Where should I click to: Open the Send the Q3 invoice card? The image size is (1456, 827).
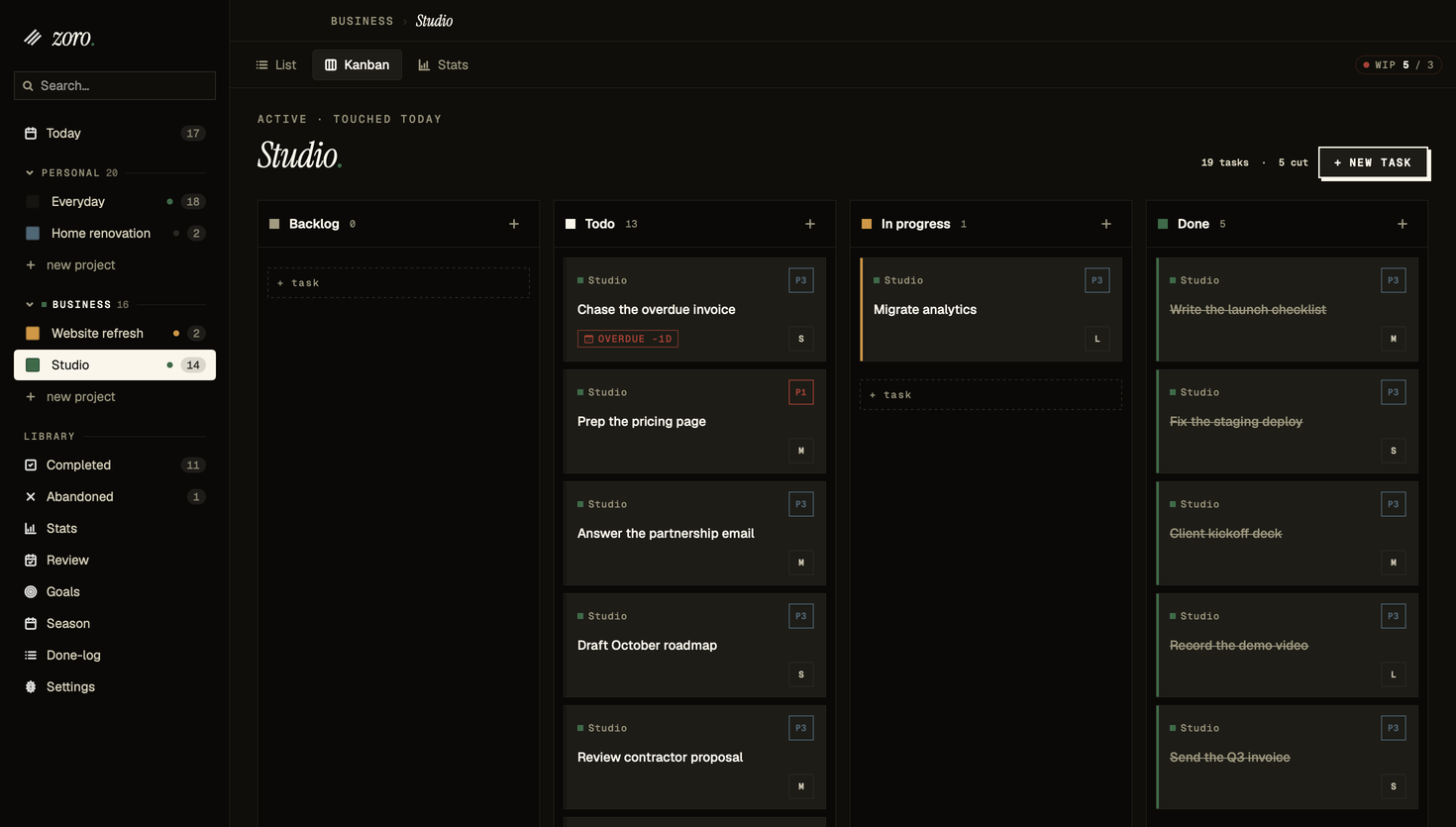click(x=1287, y=758)
